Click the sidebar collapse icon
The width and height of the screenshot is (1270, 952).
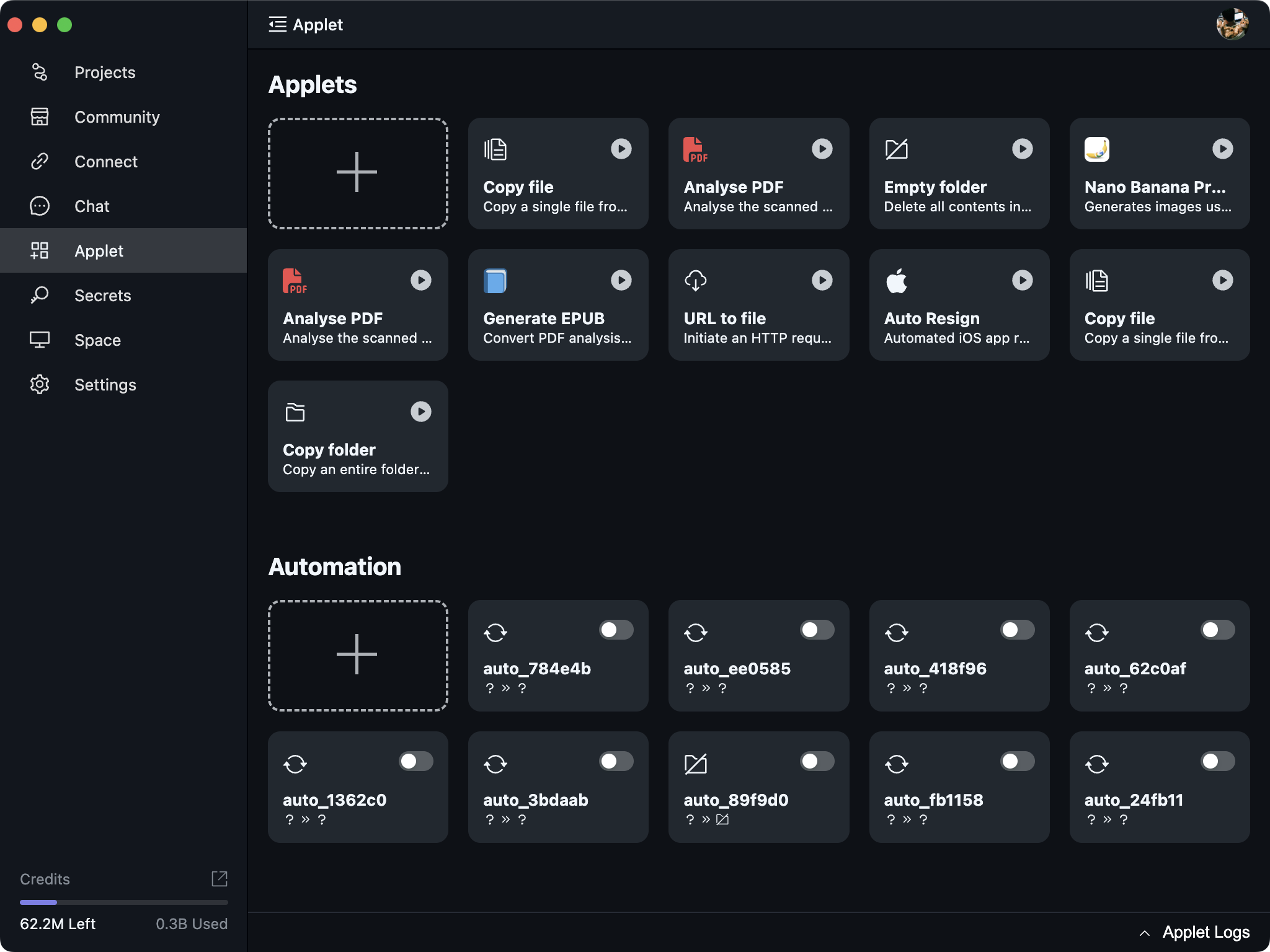pyautogui.click(x=277, y=25)
